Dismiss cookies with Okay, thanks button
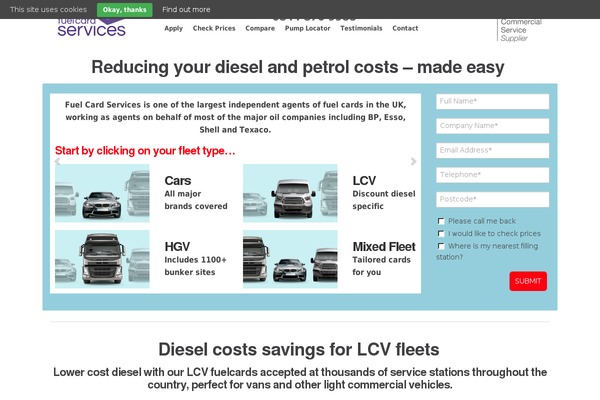Image resolution: width=600 pixels, height=400 pixels. pos(124,10)
